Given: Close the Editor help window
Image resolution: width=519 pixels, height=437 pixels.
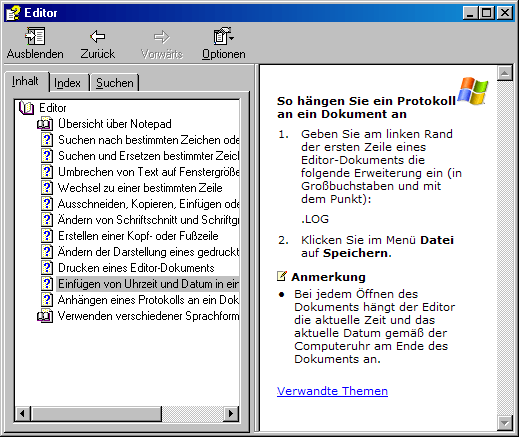Looking at the screenshot, I should pos(505,13).
